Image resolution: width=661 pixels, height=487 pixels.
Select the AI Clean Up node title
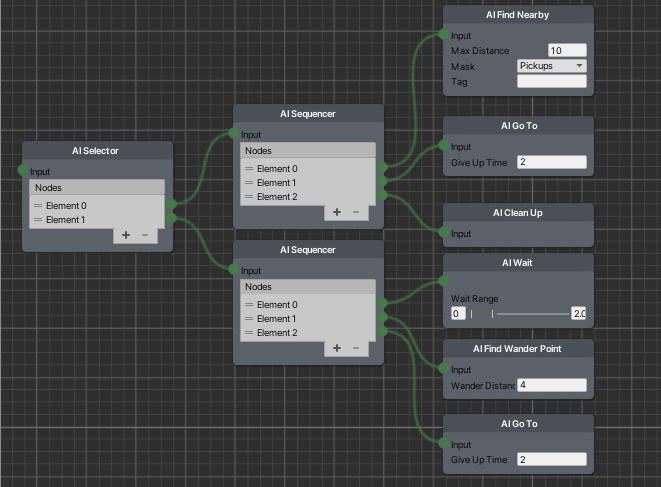point(518,213)
